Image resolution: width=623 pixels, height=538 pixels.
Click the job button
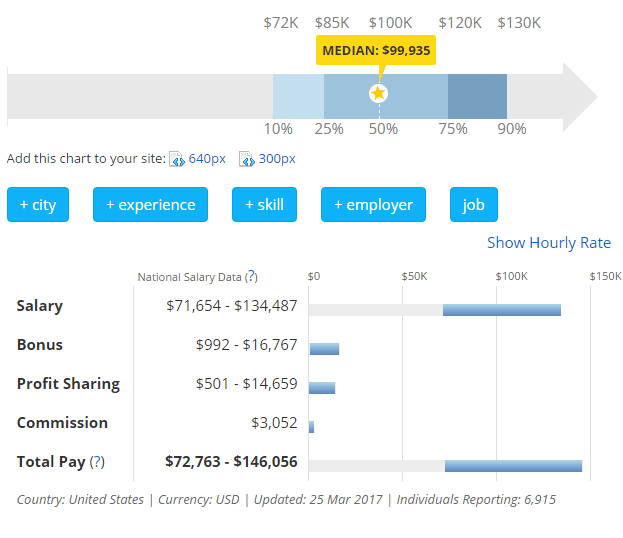(473, 205)
